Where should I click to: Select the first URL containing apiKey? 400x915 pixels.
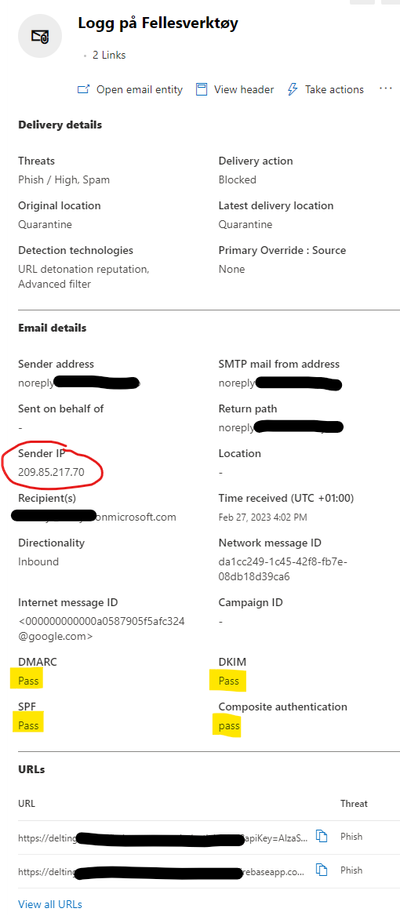pyautogui.click(x=162, y=838)
